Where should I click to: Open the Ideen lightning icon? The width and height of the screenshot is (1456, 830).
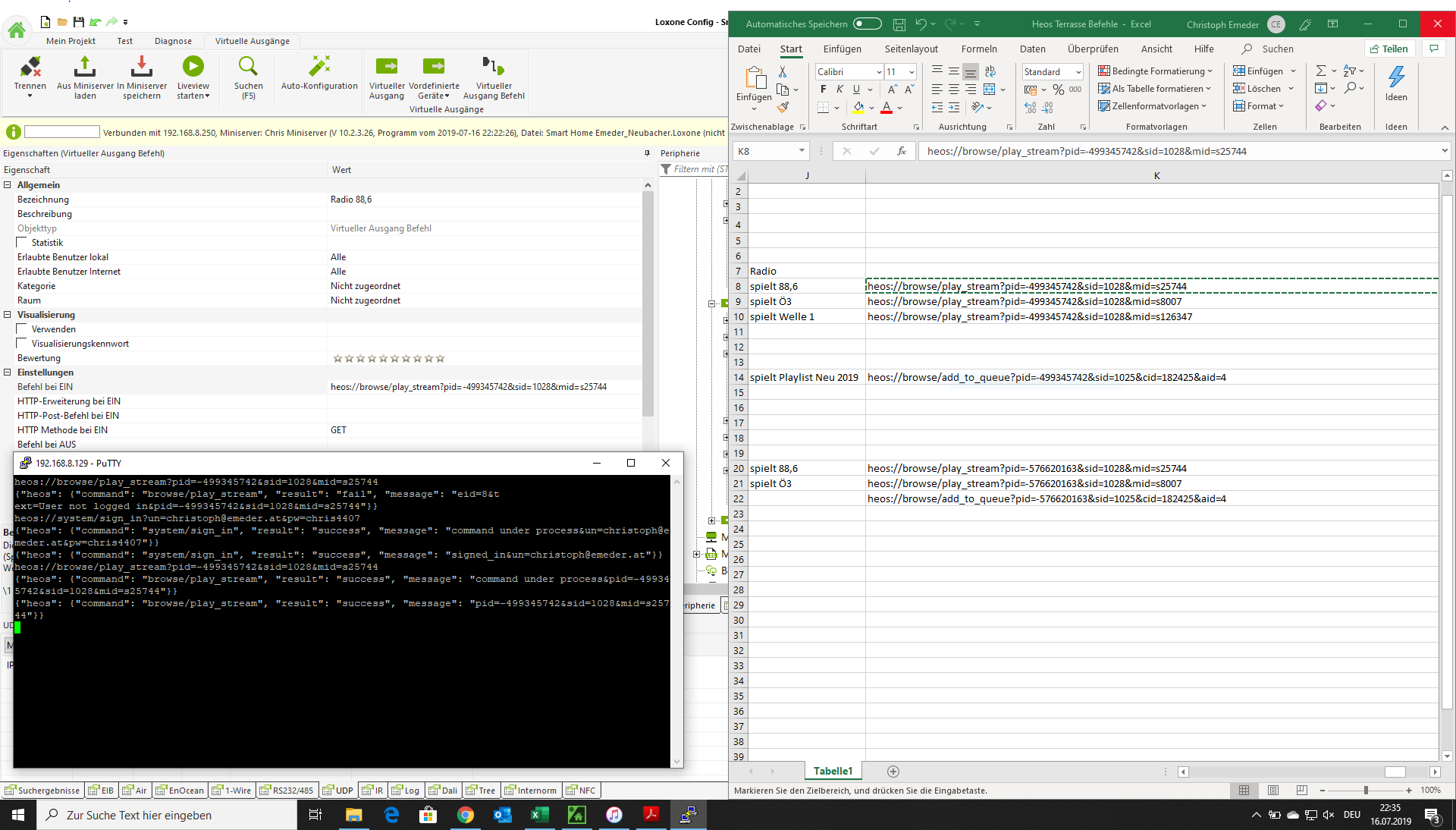click(x=1395, y=77)
